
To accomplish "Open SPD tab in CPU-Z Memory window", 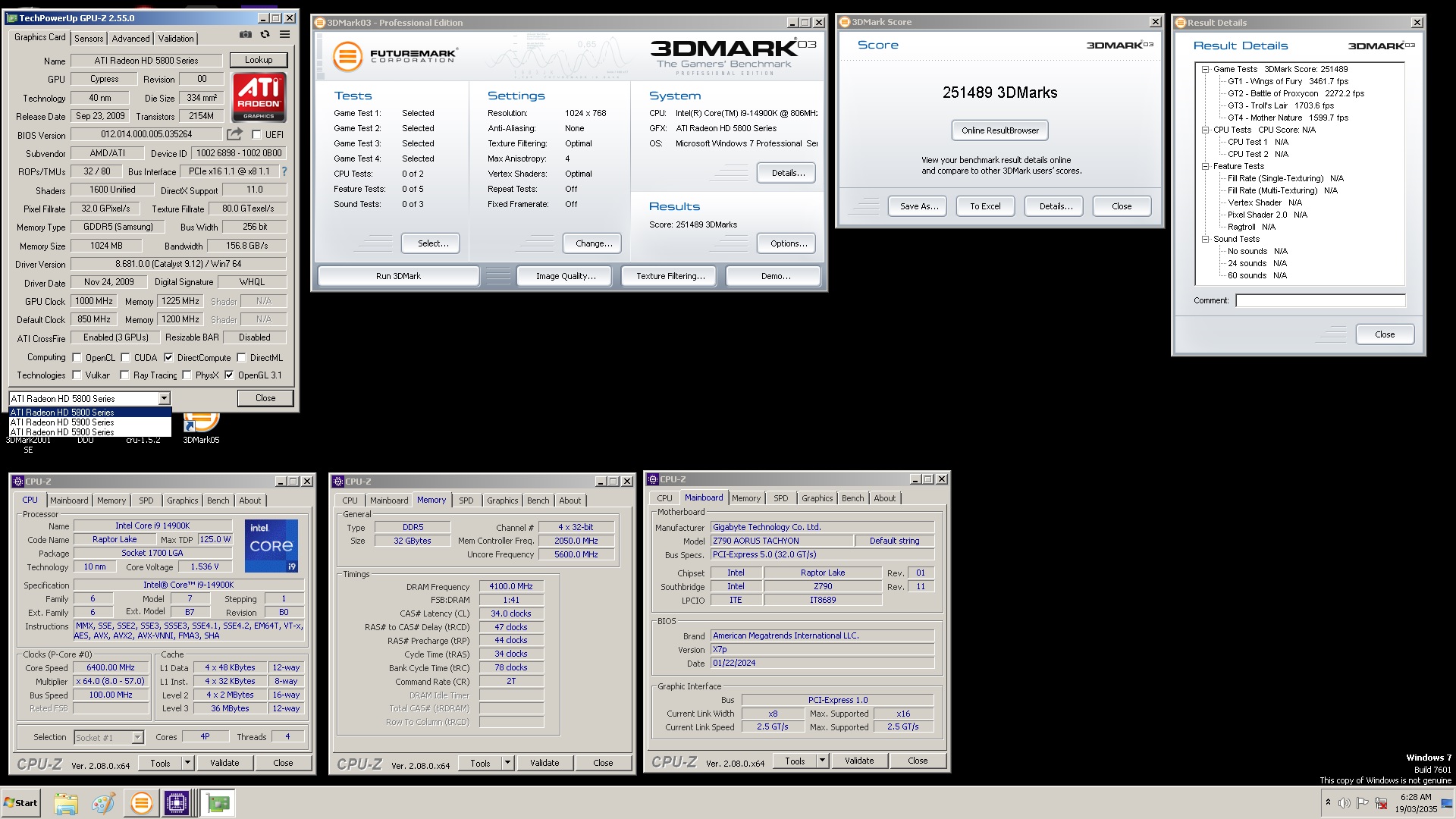I will [466, 500].
